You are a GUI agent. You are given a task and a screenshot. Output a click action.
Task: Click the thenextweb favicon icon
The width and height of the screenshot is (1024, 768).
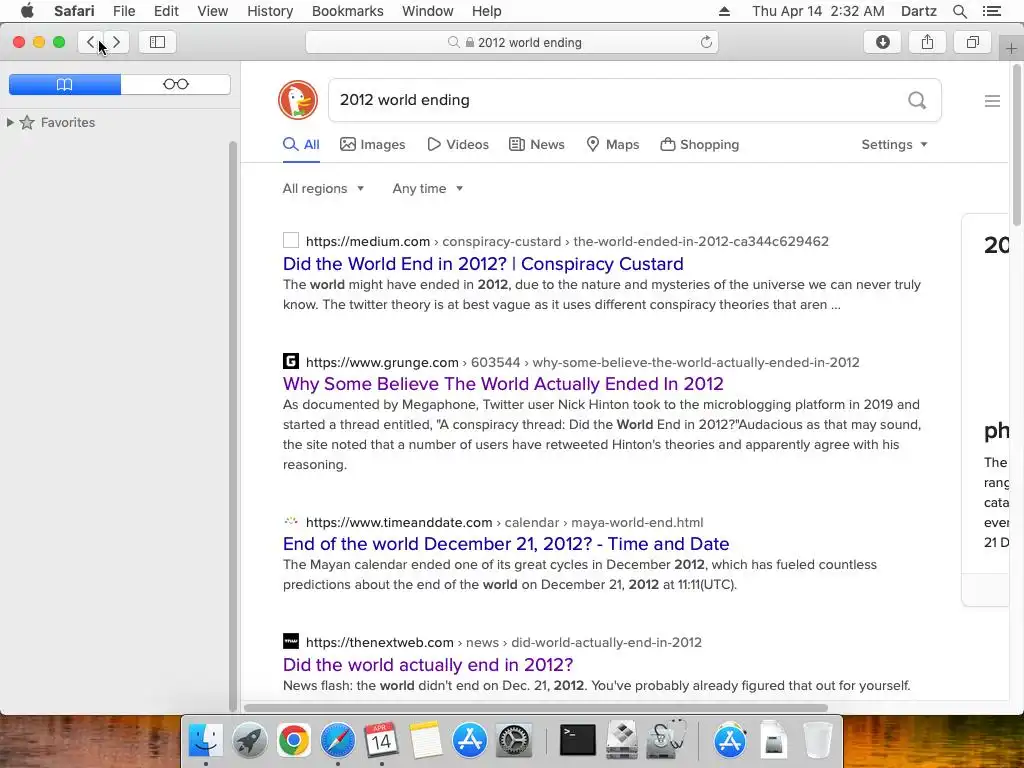291,641
